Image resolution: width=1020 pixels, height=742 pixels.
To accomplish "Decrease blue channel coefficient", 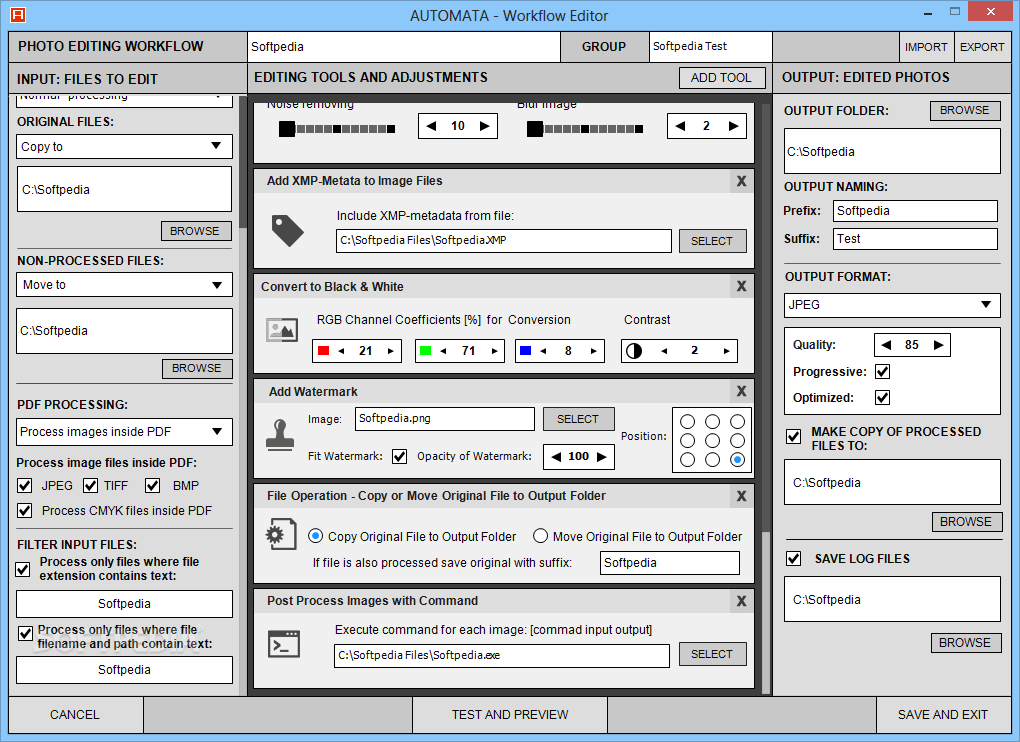I will pos(543,351).
